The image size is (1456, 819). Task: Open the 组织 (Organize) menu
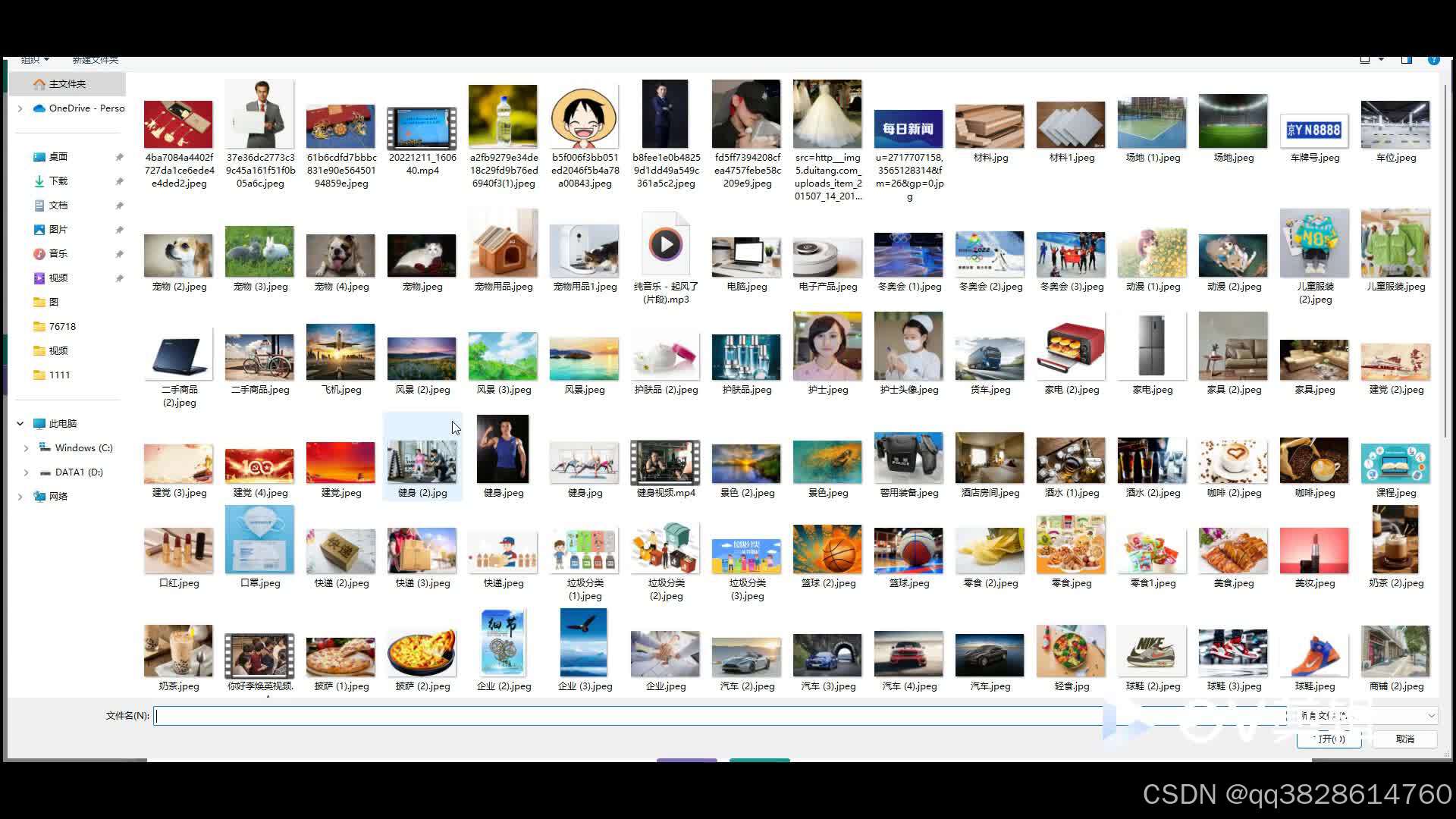click(34, 60)
